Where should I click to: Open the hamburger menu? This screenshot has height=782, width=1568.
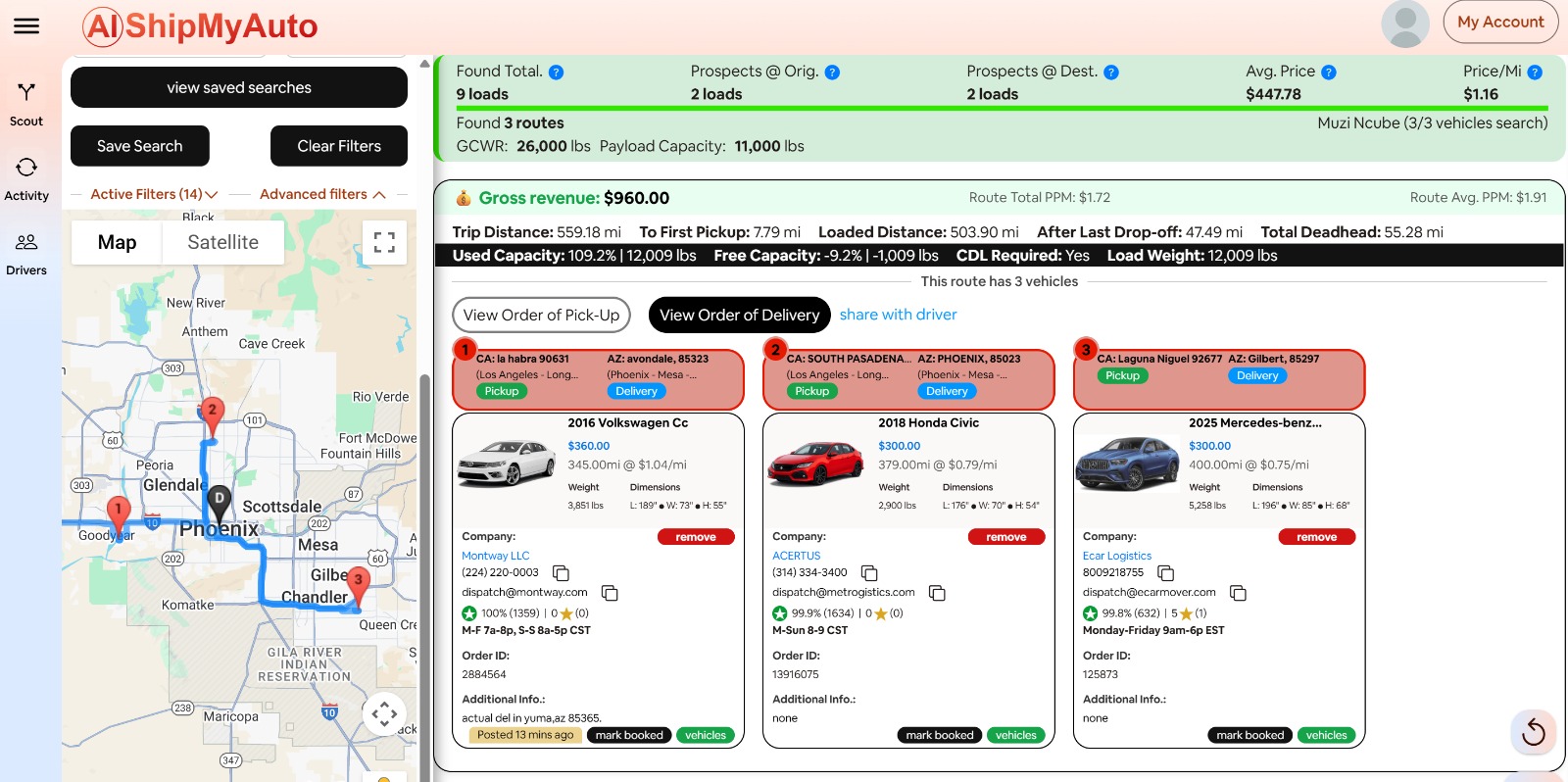(26, 26)
